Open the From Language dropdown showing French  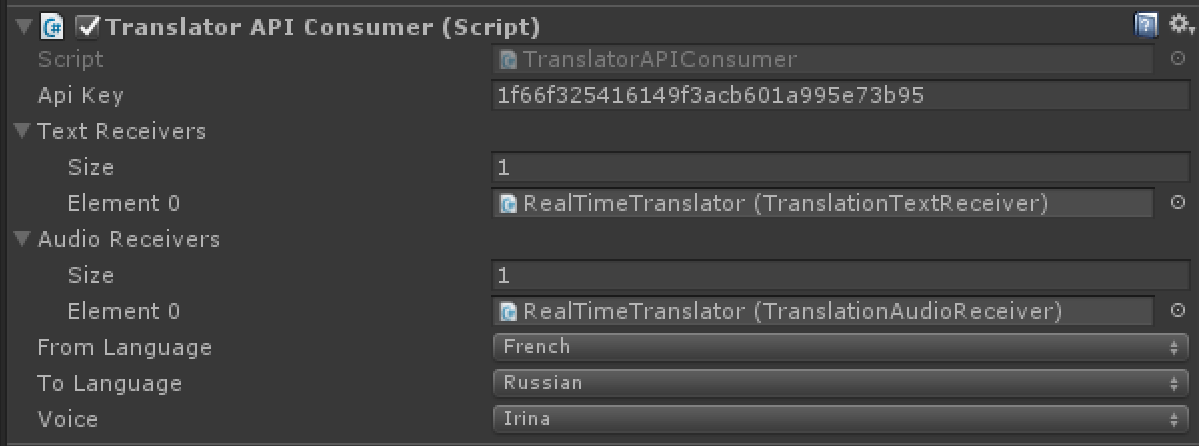click(840, 347)
